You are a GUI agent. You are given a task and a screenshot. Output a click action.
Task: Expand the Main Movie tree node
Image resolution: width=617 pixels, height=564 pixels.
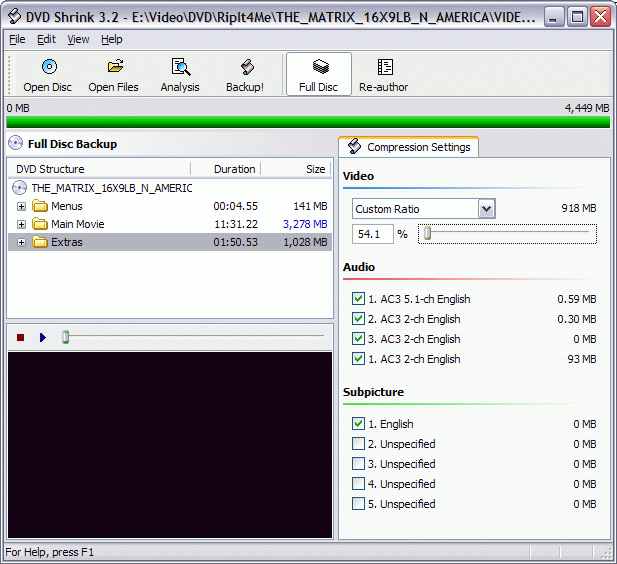pyautogui.click(x=21, y=224)
